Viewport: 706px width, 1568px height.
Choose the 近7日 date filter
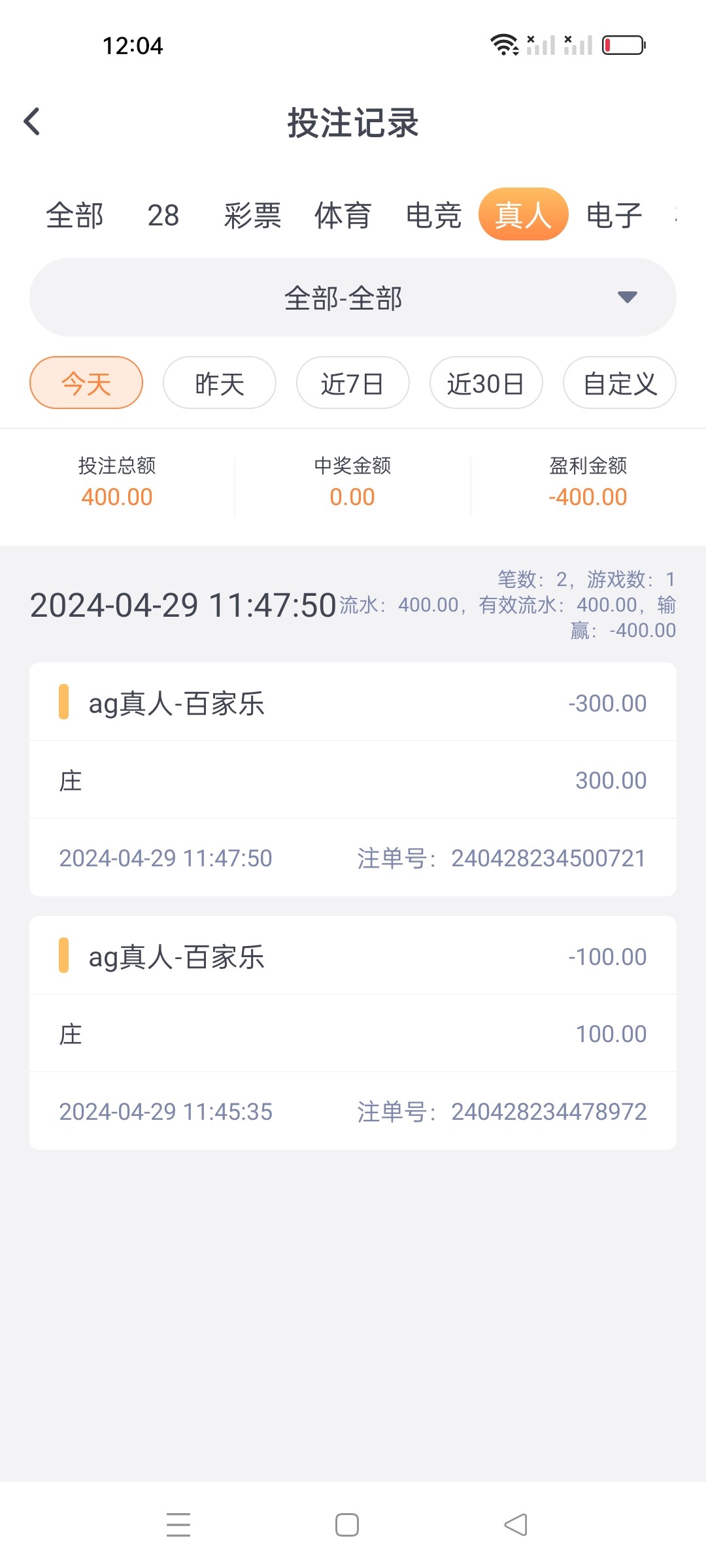[353, 383]
